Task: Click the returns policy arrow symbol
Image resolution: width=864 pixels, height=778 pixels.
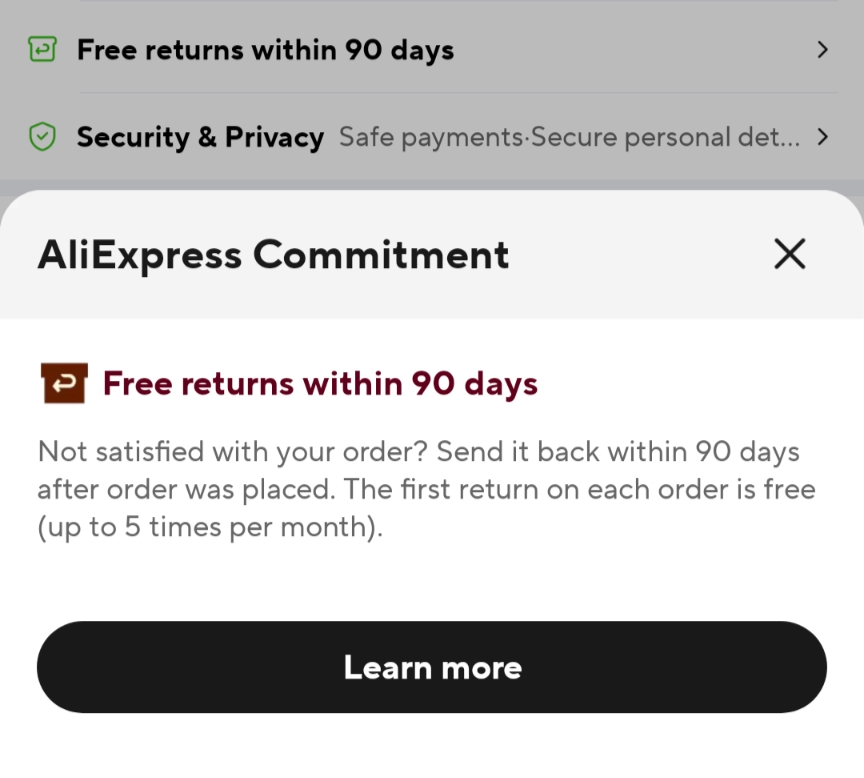Action: pos(822,49)
